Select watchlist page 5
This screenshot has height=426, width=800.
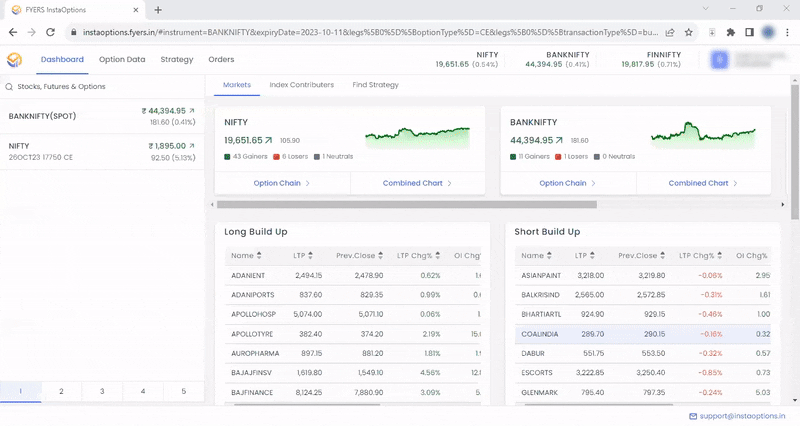[x=184, y=391]
